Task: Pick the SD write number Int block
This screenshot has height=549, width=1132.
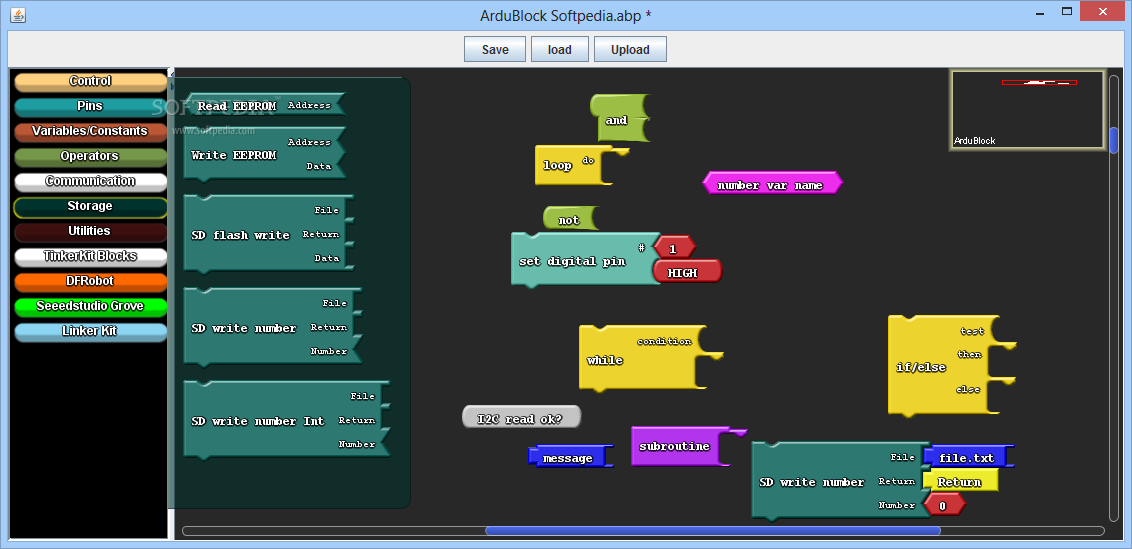Action: [286, 420]
